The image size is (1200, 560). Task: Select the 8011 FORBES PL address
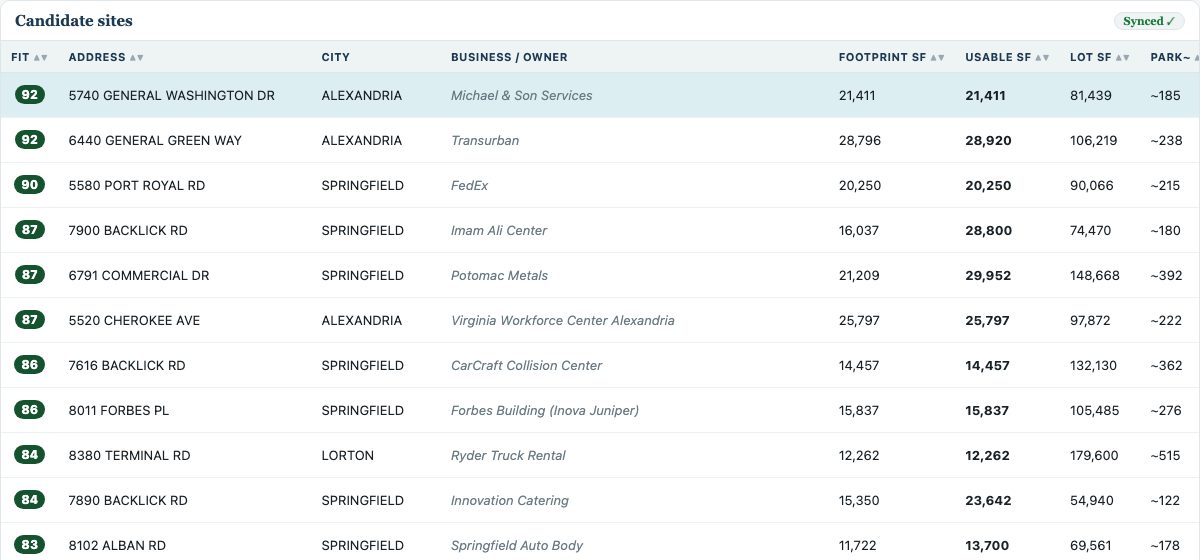118,411
